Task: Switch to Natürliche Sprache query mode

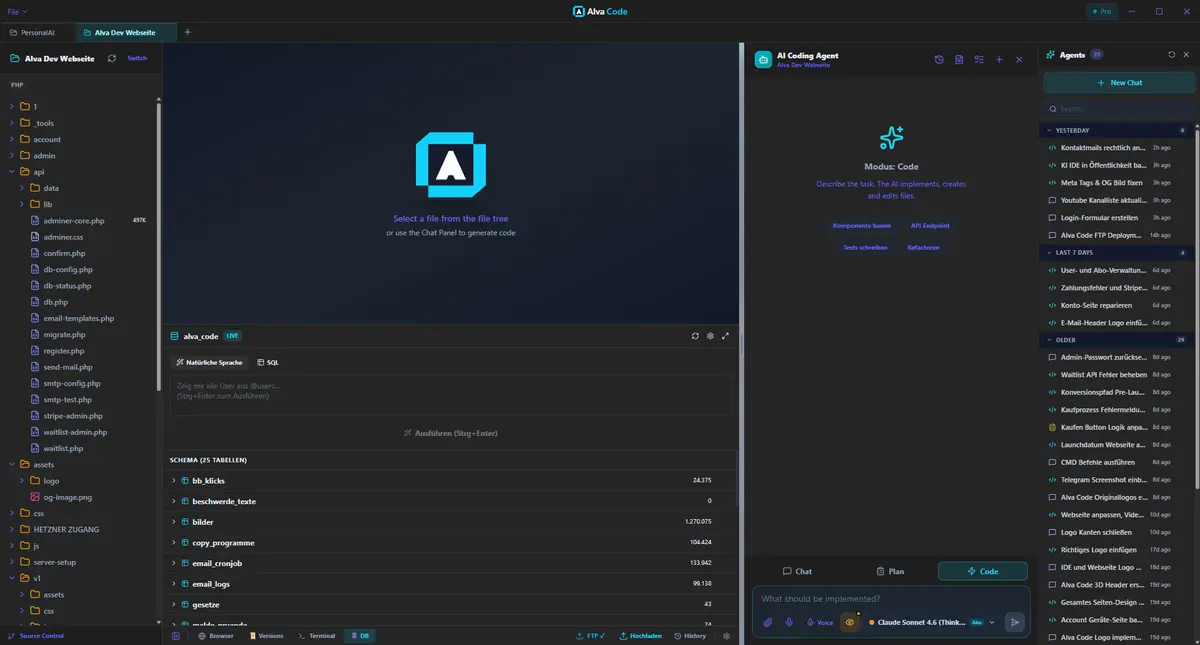Action: click(209, 362)
